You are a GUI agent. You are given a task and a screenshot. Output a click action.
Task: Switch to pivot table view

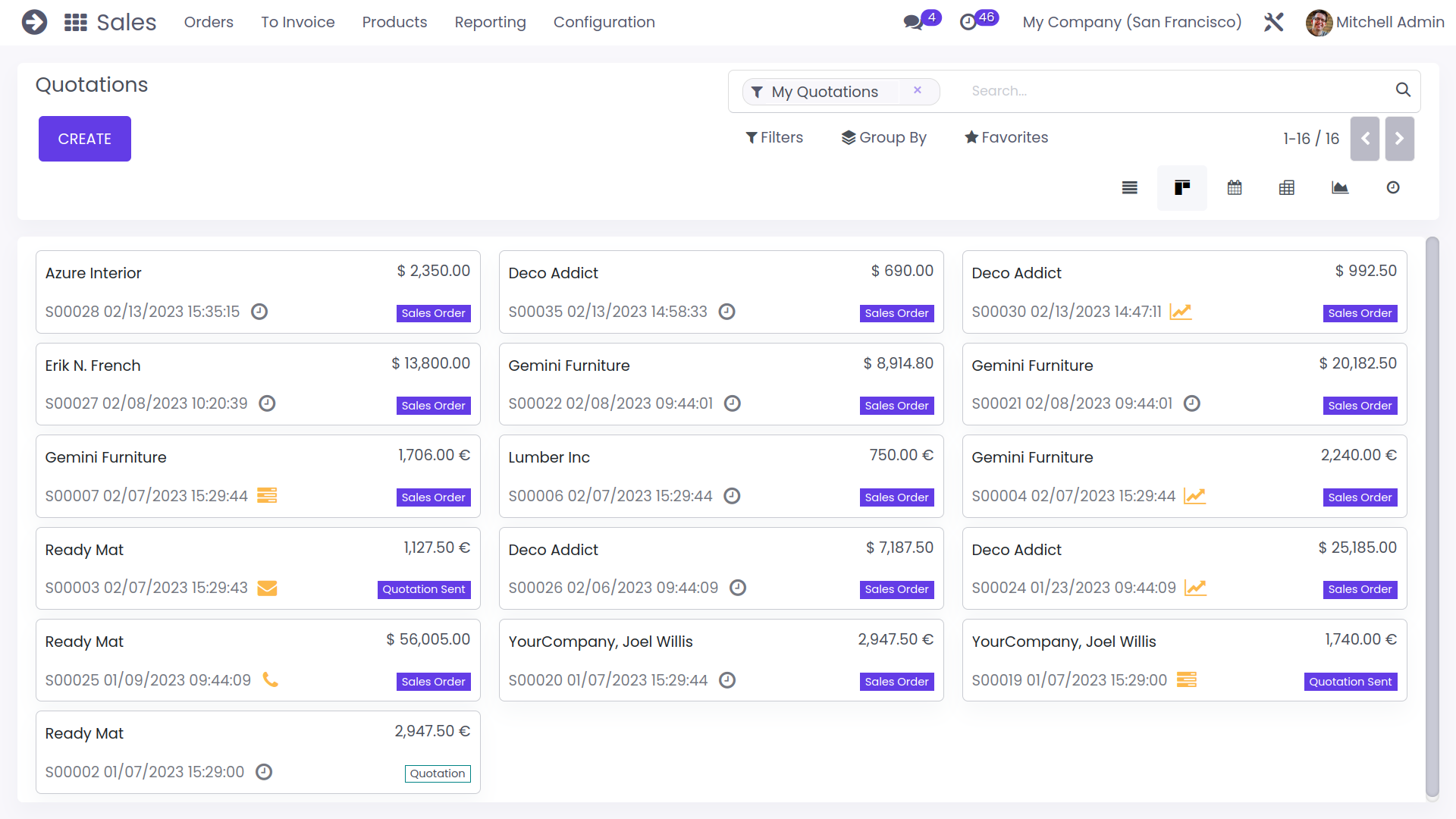coord(1287,188)
